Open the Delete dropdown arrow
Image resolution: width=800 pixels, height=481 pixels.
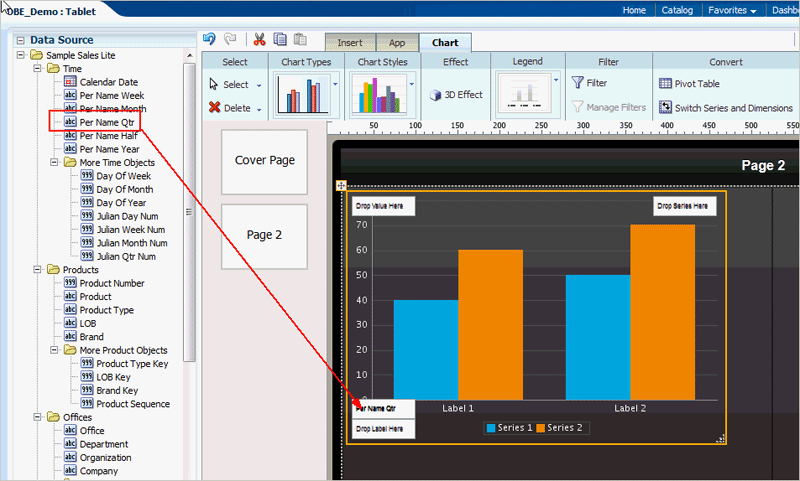pos(259,109)
